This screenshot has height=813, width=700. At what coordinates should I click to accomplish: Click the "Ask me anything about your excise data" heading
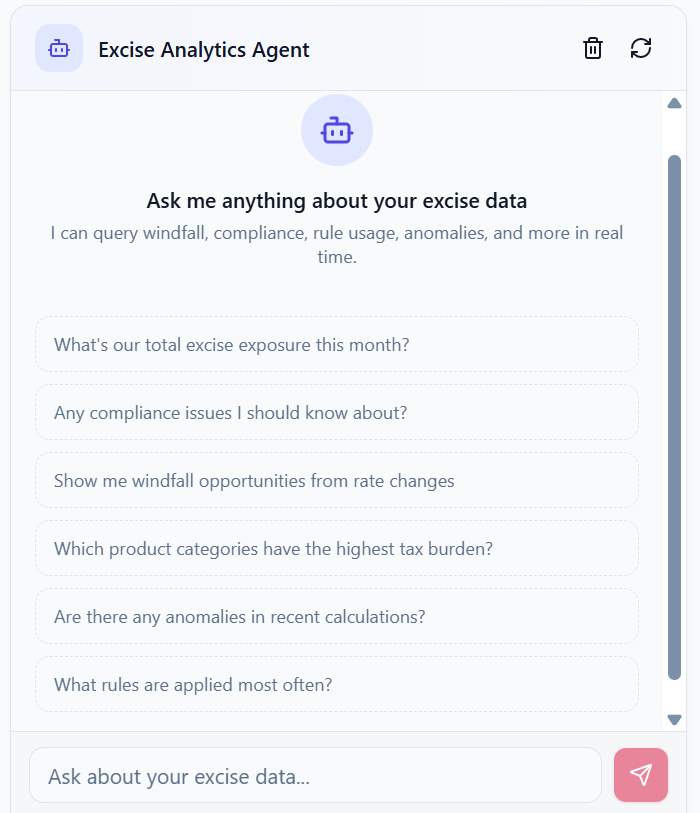tap(337, 201)
